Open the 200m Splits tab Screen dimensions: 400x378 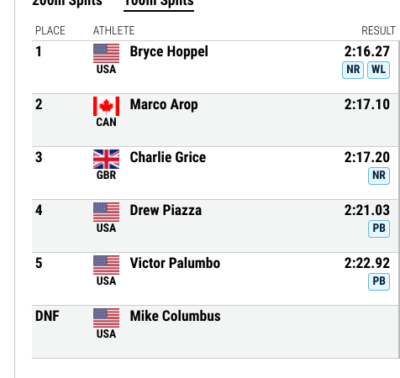point(67,3)
